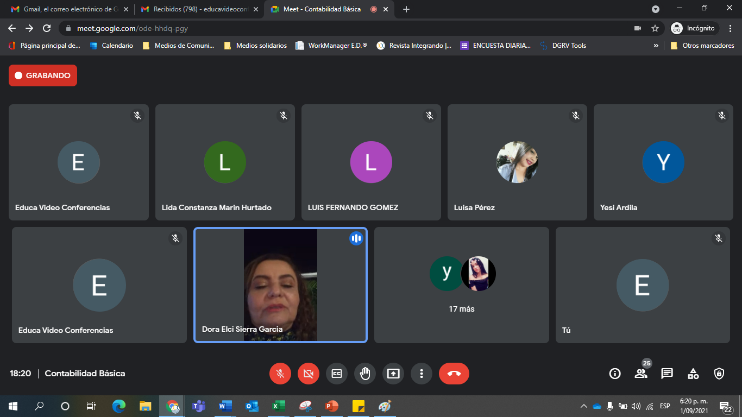Turn on the camera in Meet
The width and height of the screenshot is (742, 417).
[308, 373]
